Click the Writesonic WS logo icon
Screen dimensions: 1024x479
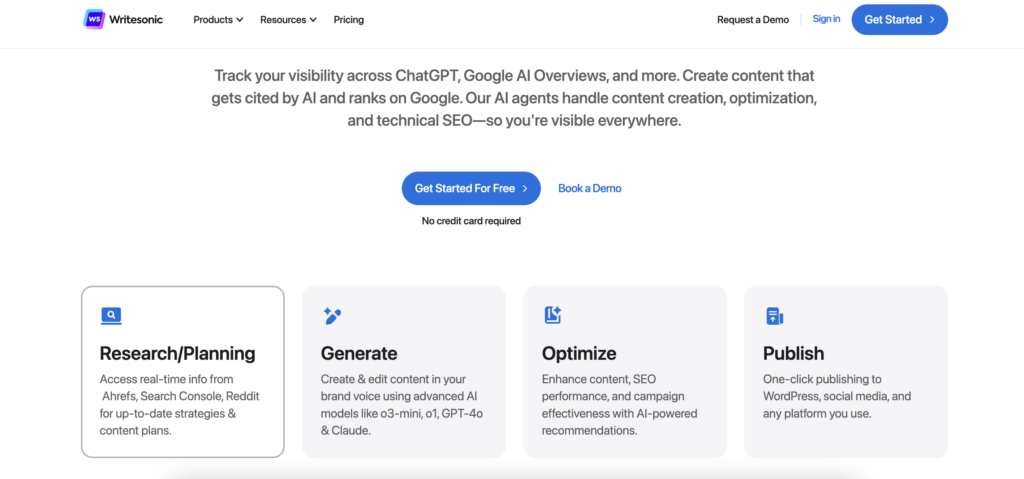94,19
